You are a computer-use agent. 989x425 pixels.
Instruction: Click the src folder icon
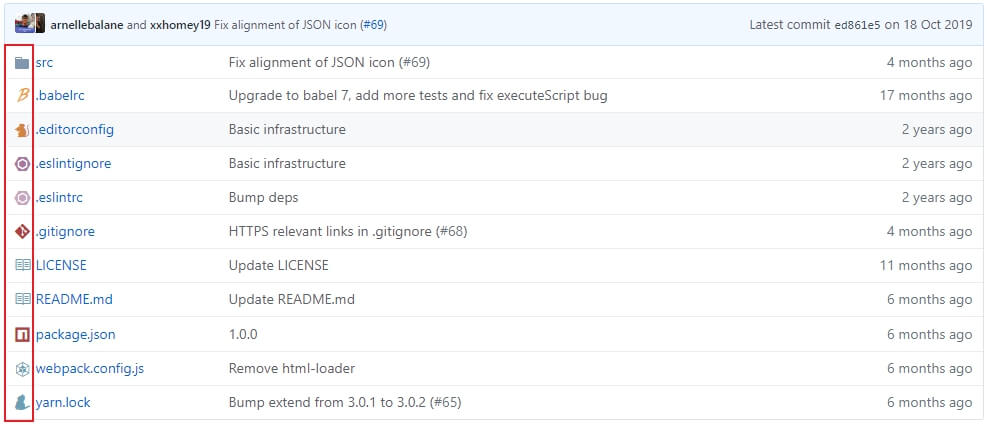(22, 62)
